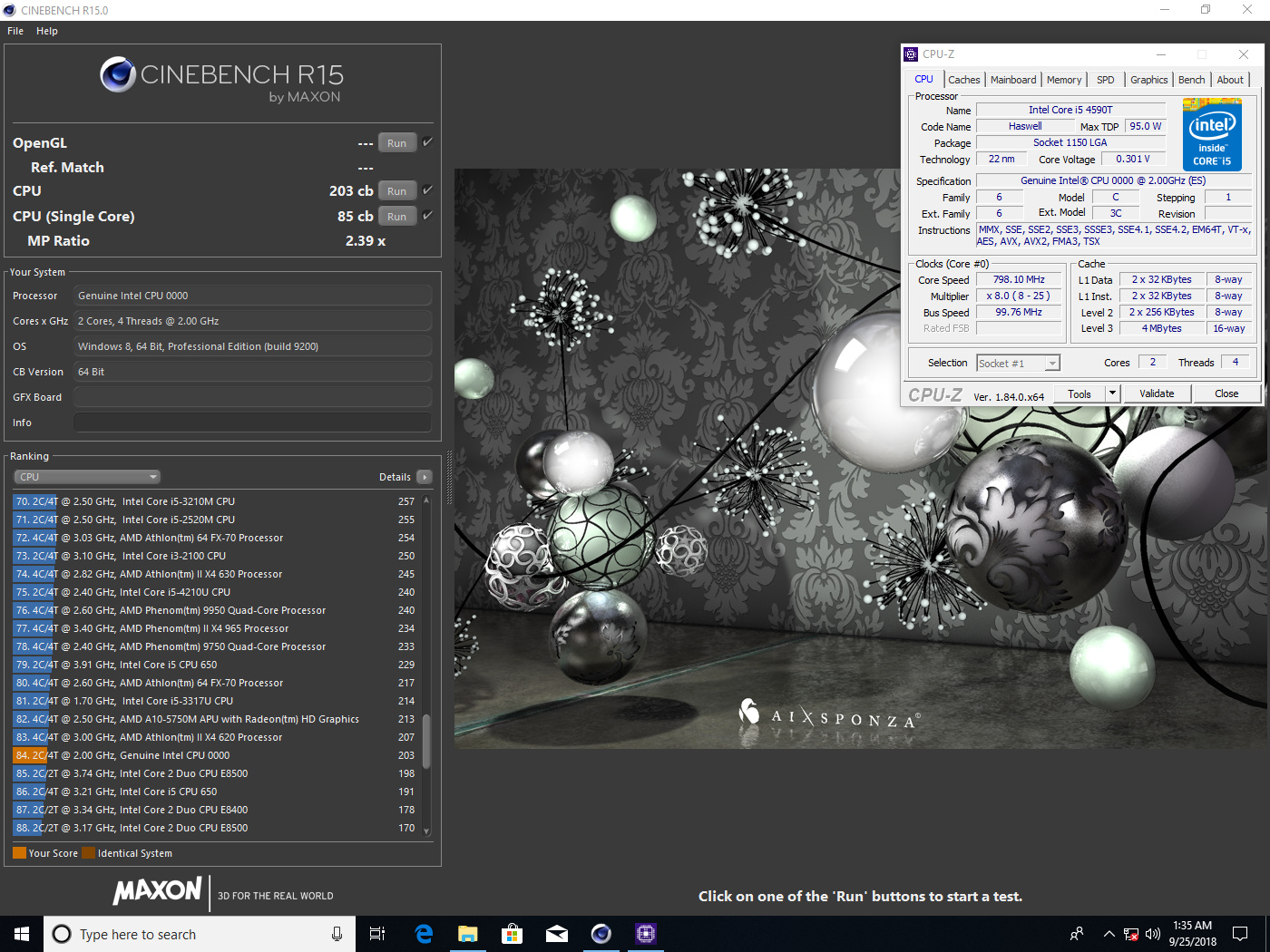Select ranking row Intel Core i5-3210M CPU

[215, 501]
